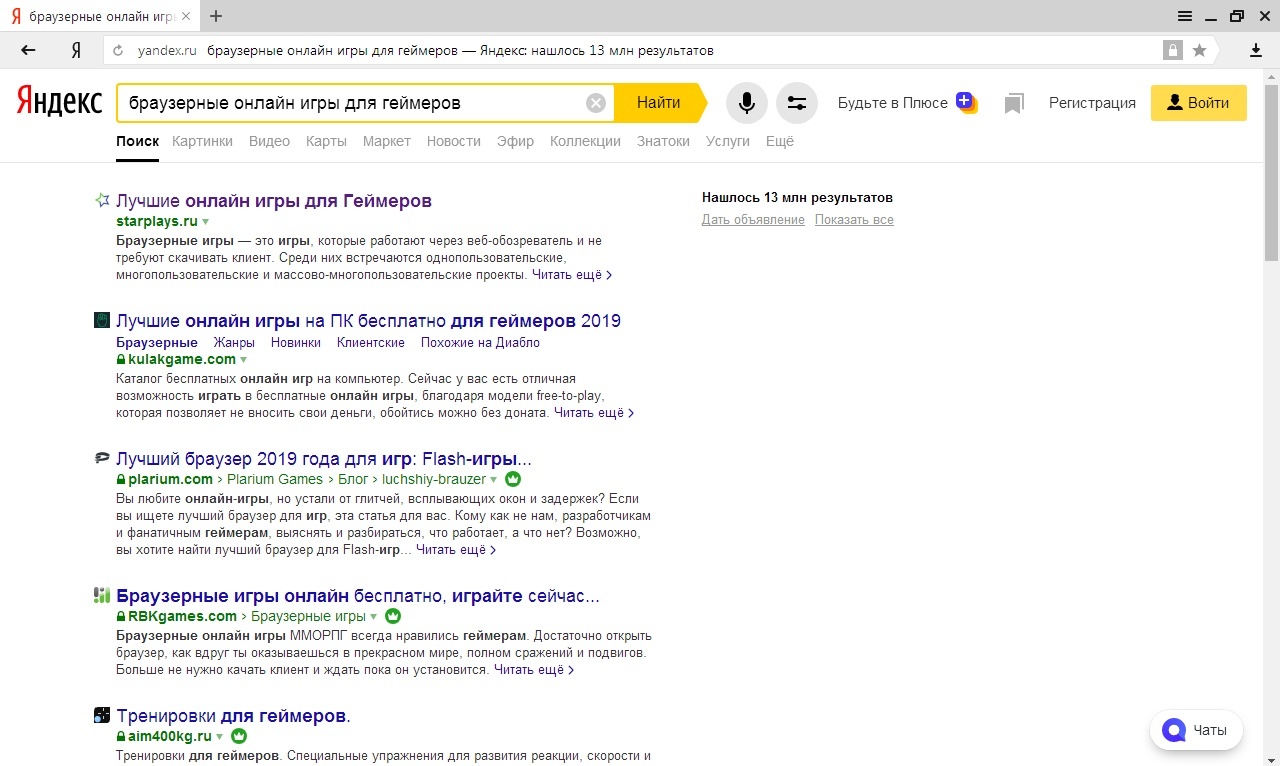Click the green crown badge next to RBKgames.com
The image size is (1280, 766).
pos(393,616)
